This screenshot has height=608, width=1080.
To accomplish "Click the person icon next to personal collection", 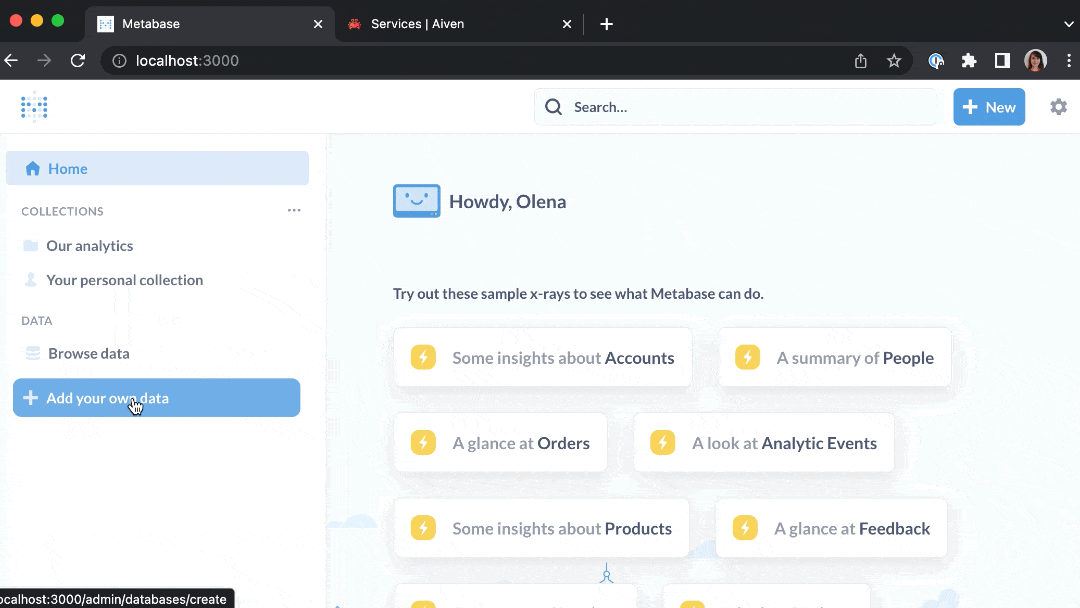I will (x=30, y=280).
